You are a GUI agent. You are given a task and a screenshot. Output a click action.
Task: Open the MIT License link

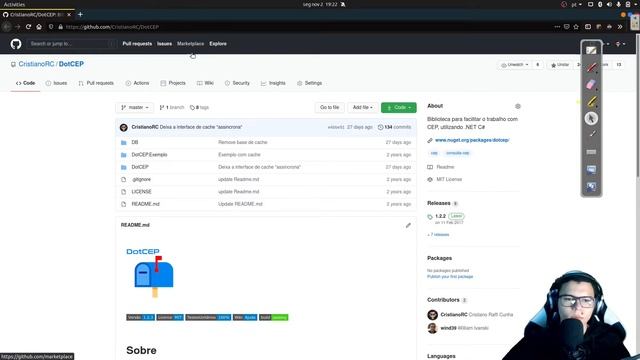[449, 180]
